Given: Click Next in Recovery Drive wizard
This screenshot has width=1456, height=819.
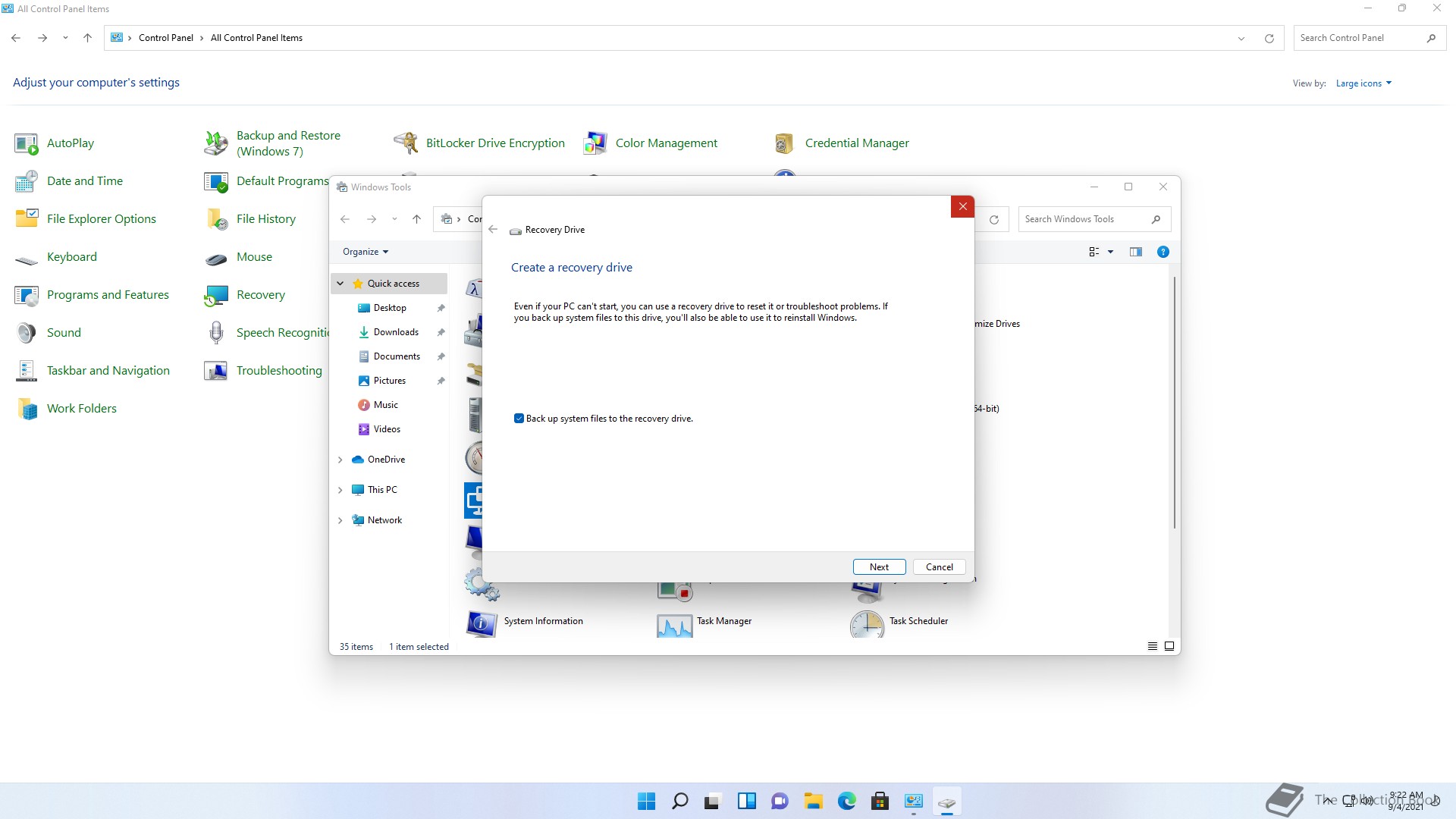Looking at the screenshot, I should click(879, 567).
